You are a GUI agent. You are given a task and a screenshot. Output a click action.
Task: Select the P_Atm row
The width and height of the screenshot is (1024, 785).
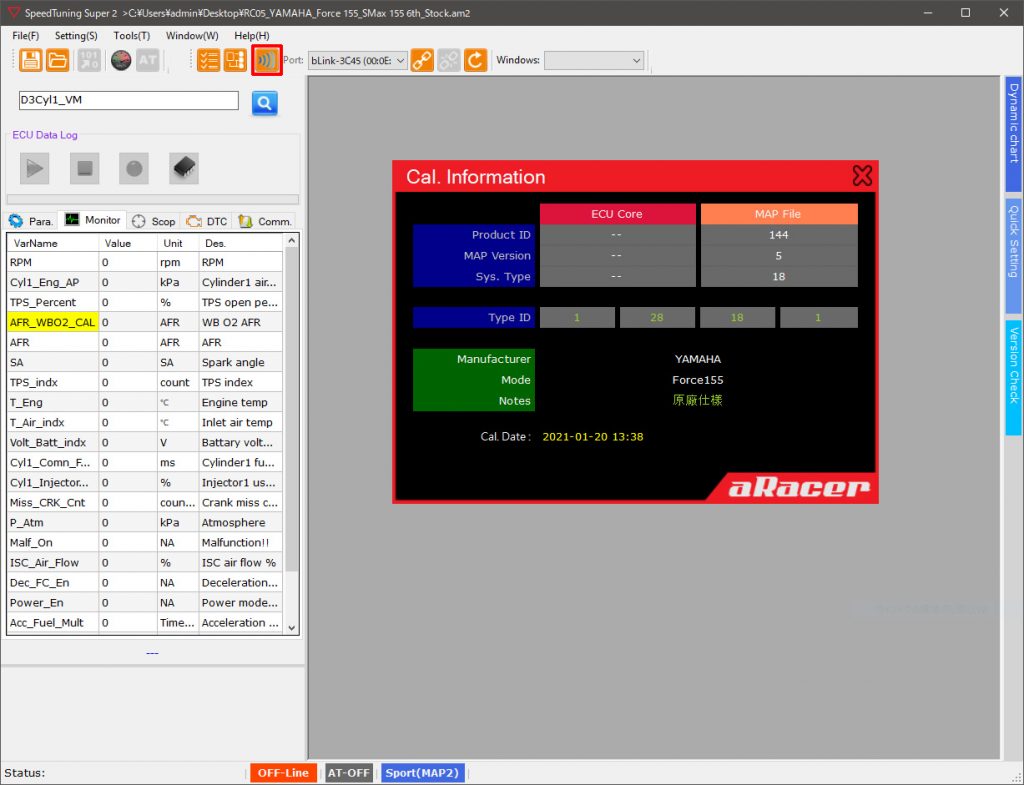[145, 522]
